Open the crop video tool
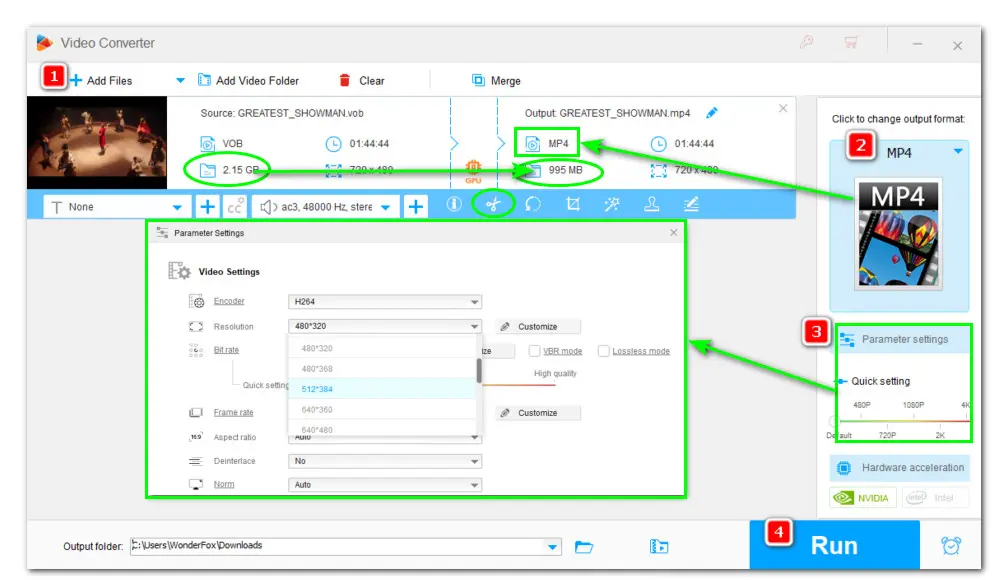This screenshot has height=580, width=1000. click(573, 205)
